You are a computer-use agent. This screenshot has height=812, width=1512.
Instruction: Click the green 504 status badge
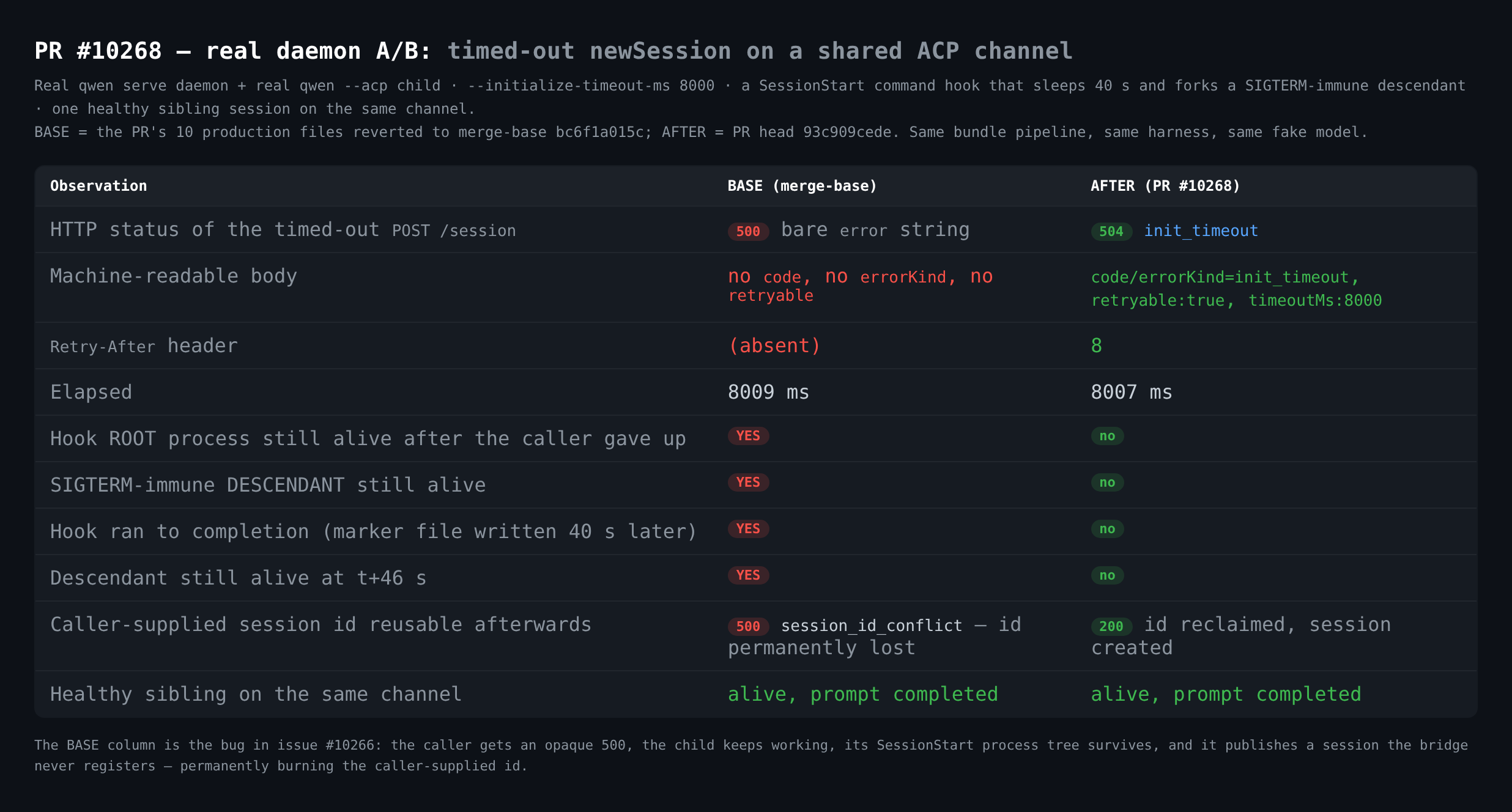[1111, 231]
